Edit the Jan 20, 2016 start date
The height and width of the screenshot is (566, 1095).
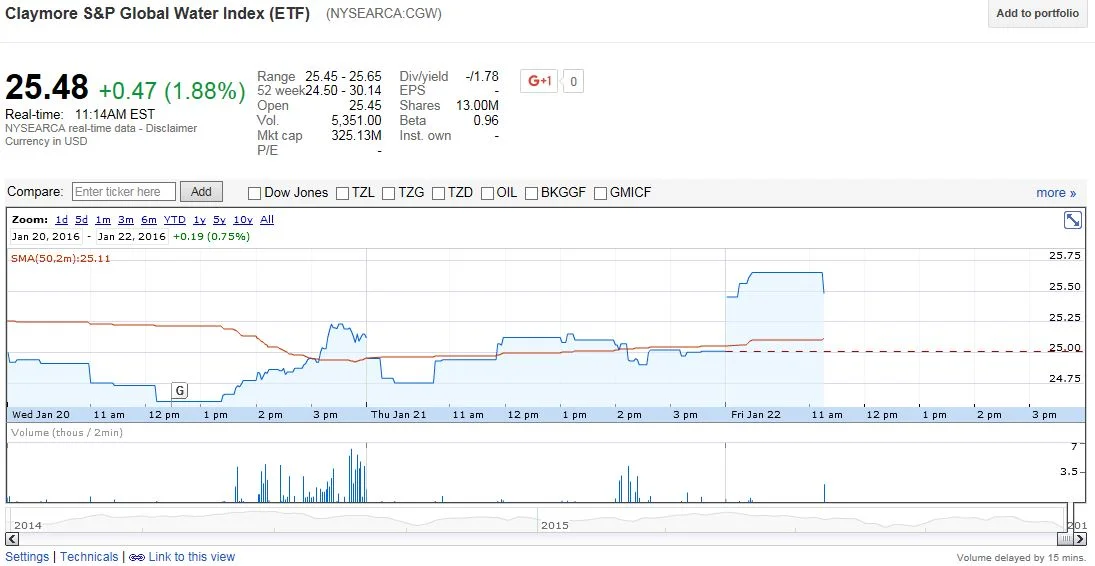pos(46,236)
